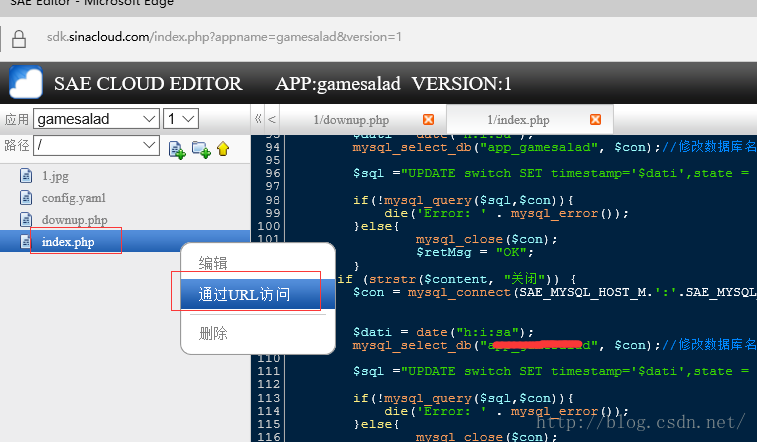The width and height of the screenshot is (757, 442).
Task: Choose 删除 from the context menu
Action: (213, 333)
